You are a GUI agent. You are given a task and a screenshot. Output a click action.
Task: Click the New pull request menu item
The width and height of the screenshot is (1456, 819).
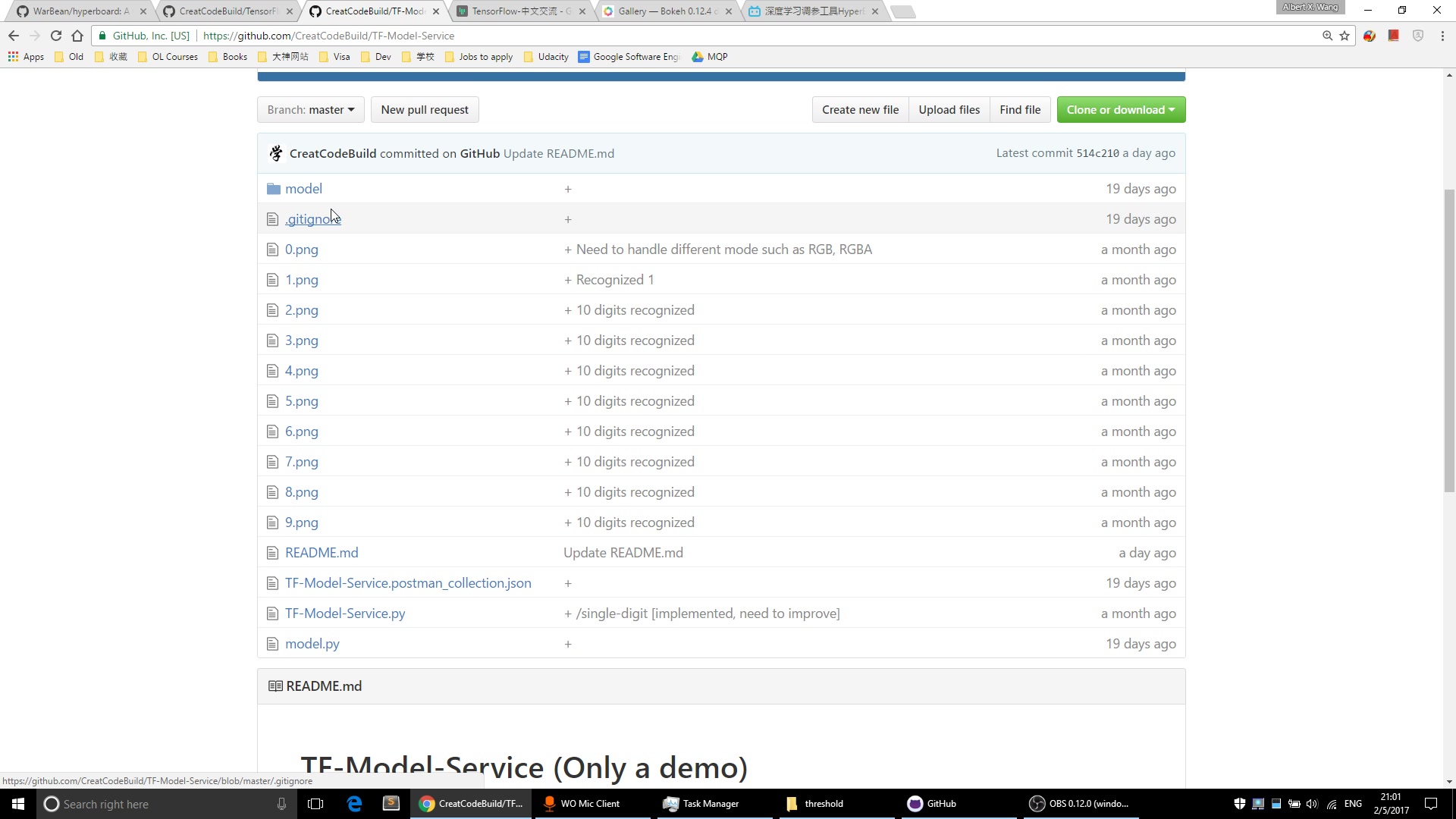tap(425, 109)
